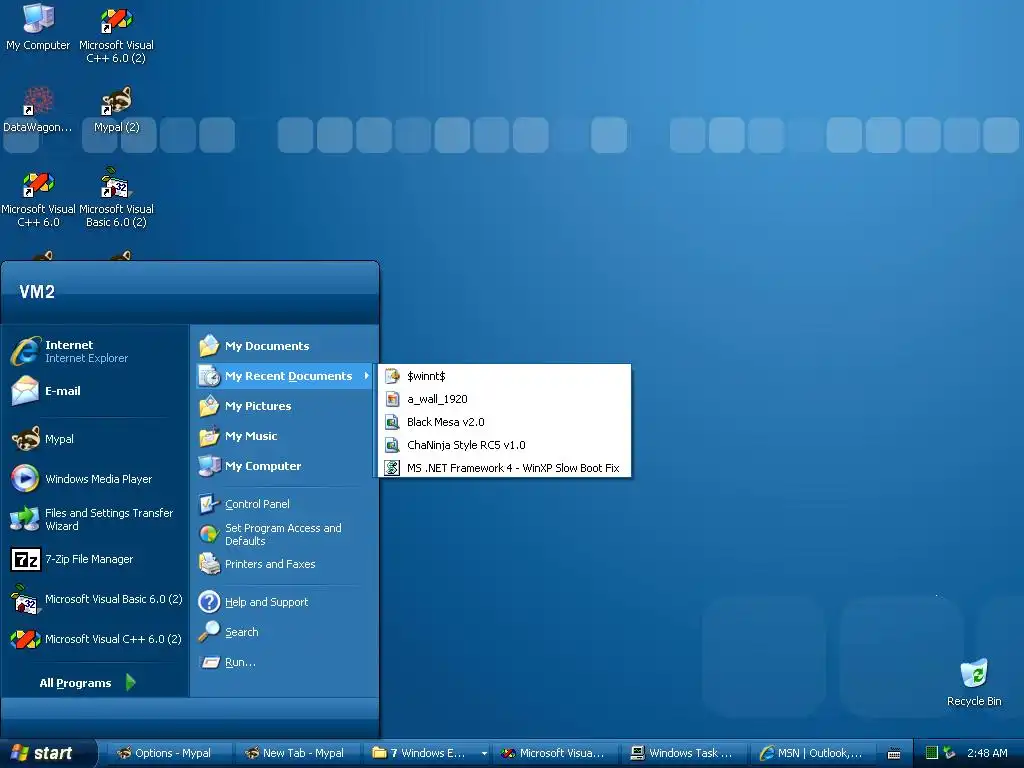Open Set Program Access and Defaults
This screenshot has height=768, width=1024.
point(284,534)
